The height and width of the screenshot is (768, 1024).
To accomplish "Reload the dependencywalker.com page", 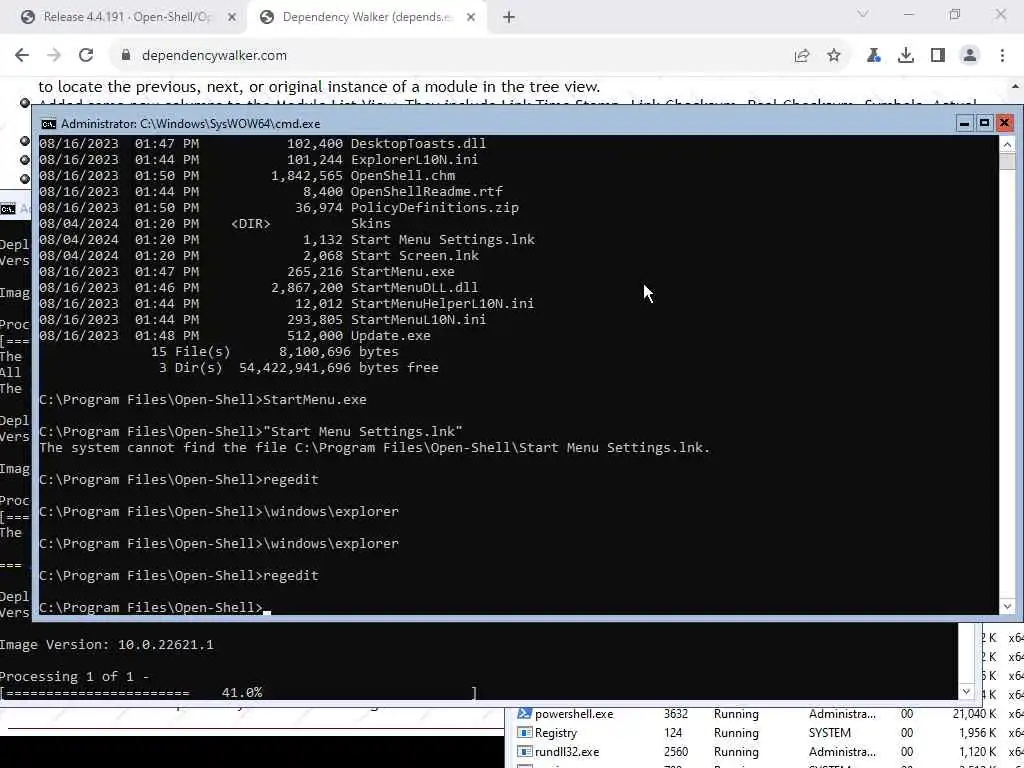I will tap(86, 56).
